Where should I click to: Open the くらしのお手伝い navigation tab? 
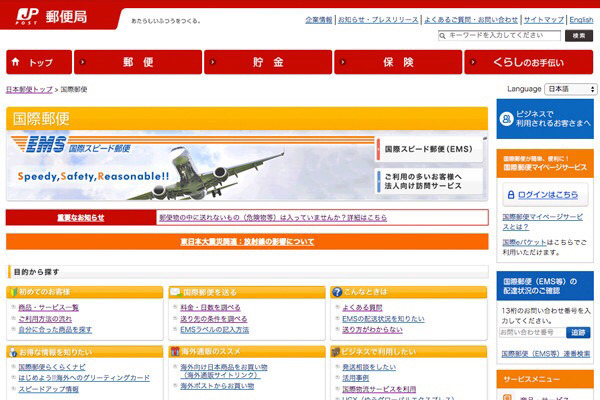pyautogui.click(x=528, y=62)
